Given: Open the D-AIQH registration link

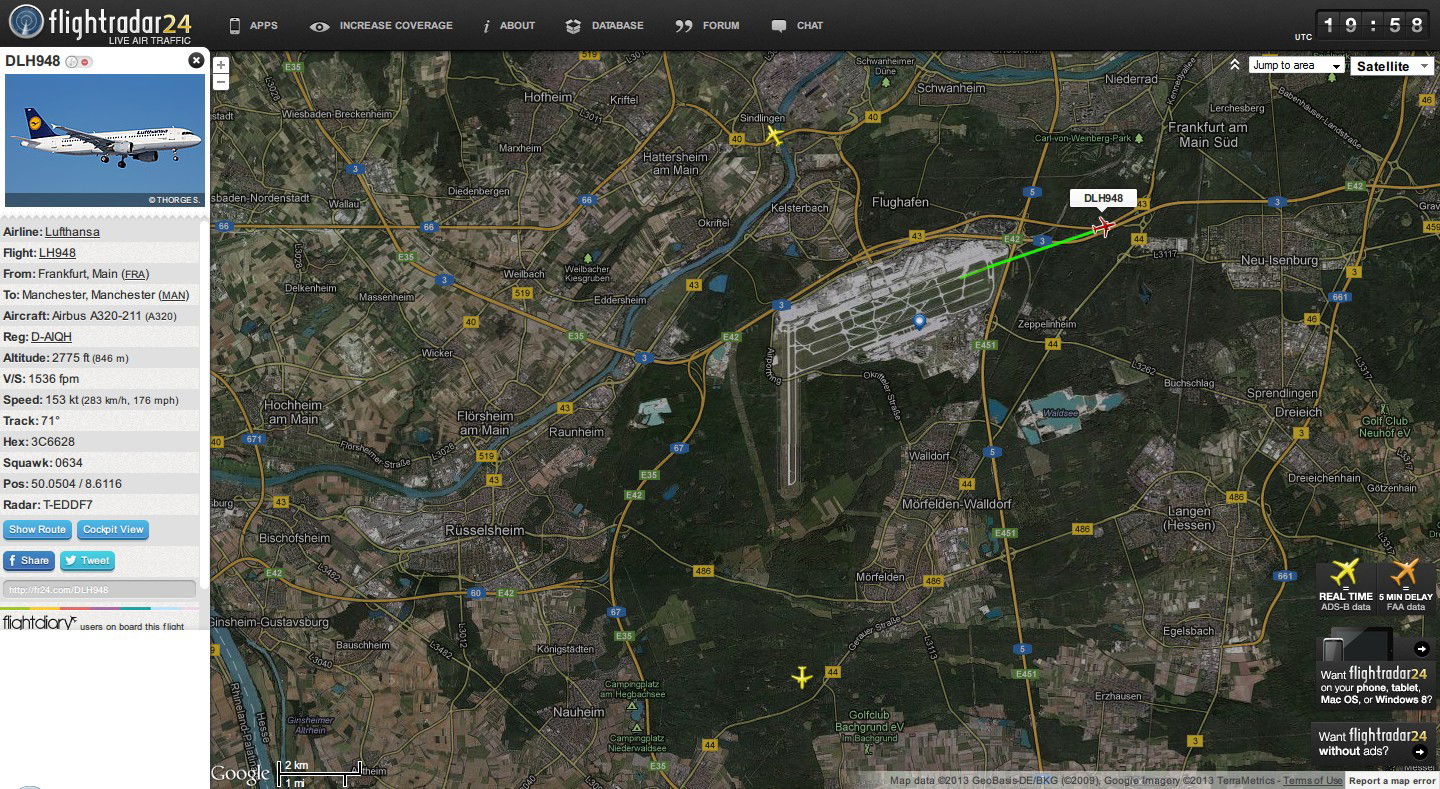Looking at the screenshot, I should [x=51, y=337].
